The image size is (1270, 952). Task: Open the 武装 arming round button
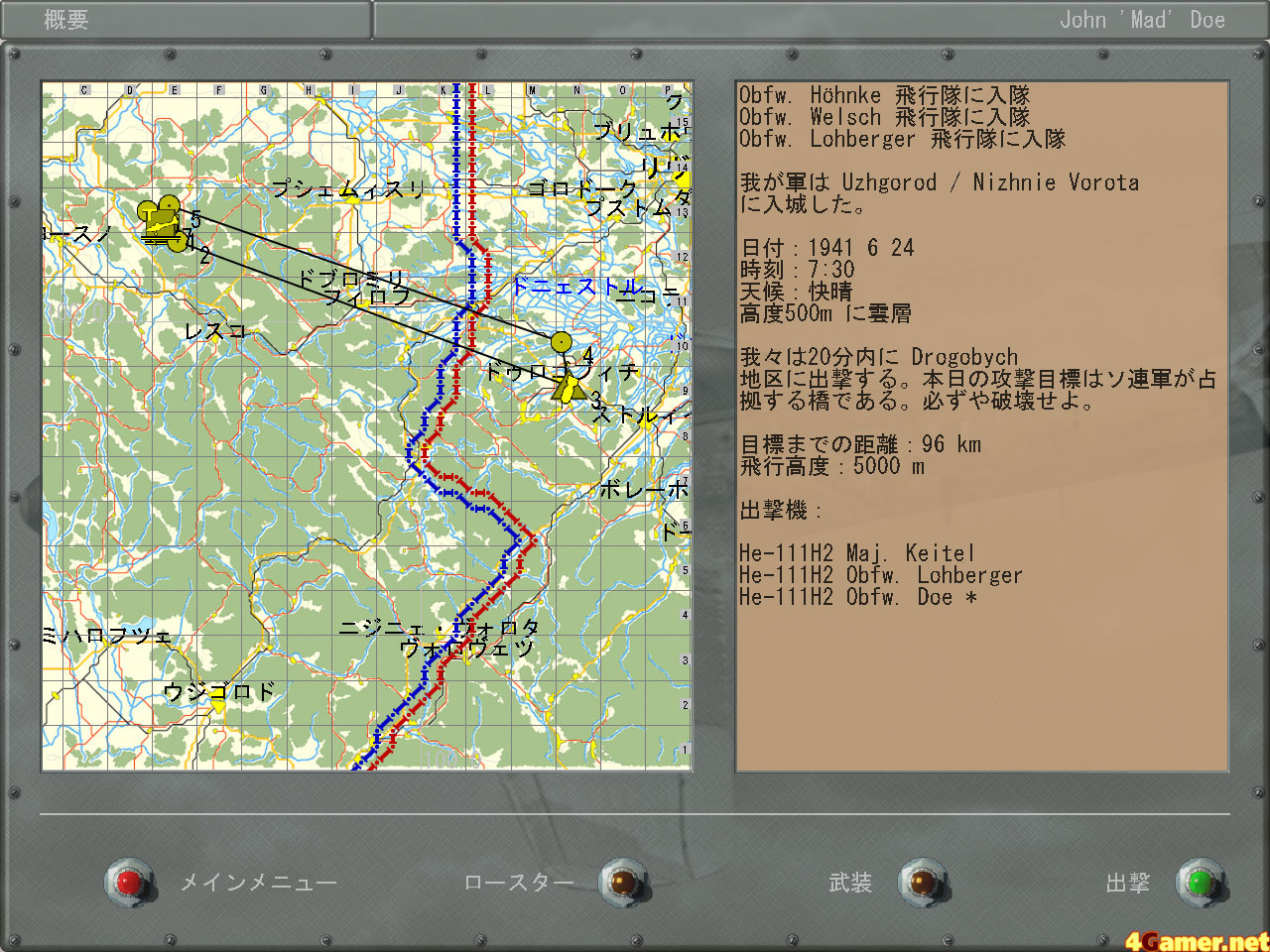tap(924, 882)
